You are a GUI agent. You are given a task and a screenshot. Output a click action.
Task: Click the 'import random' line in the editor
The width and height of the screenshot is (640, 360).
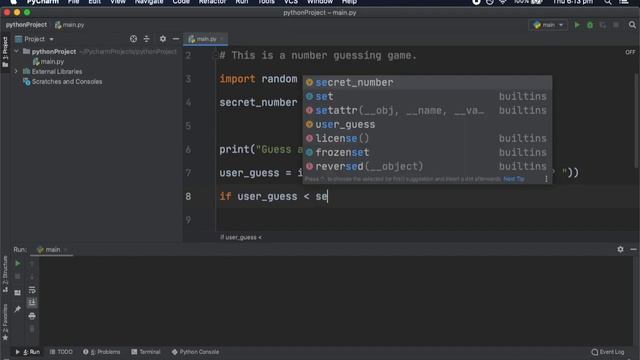click(258, 79)
